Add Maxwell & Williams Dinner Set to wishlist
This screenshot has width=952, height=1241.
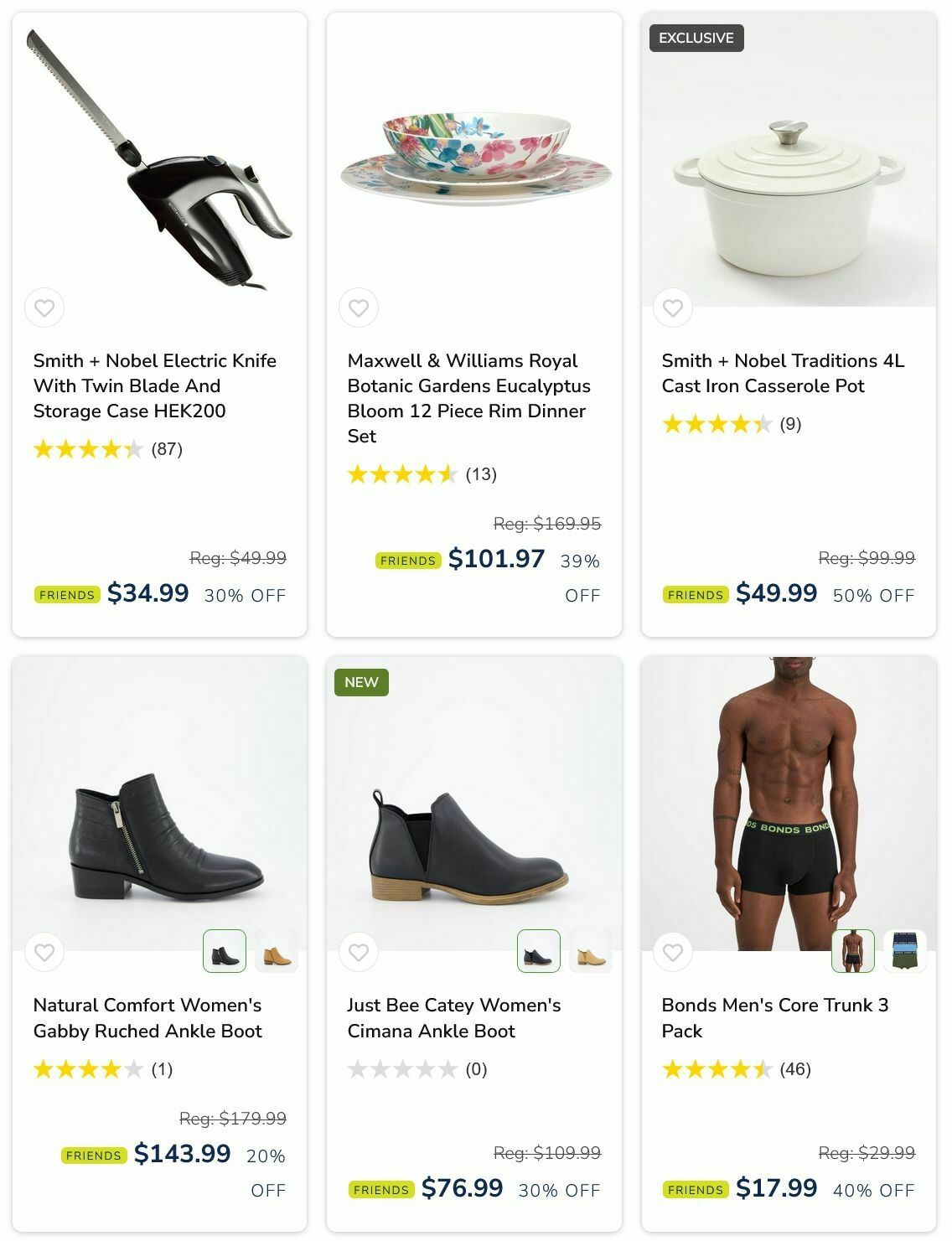tap(359, 308)
